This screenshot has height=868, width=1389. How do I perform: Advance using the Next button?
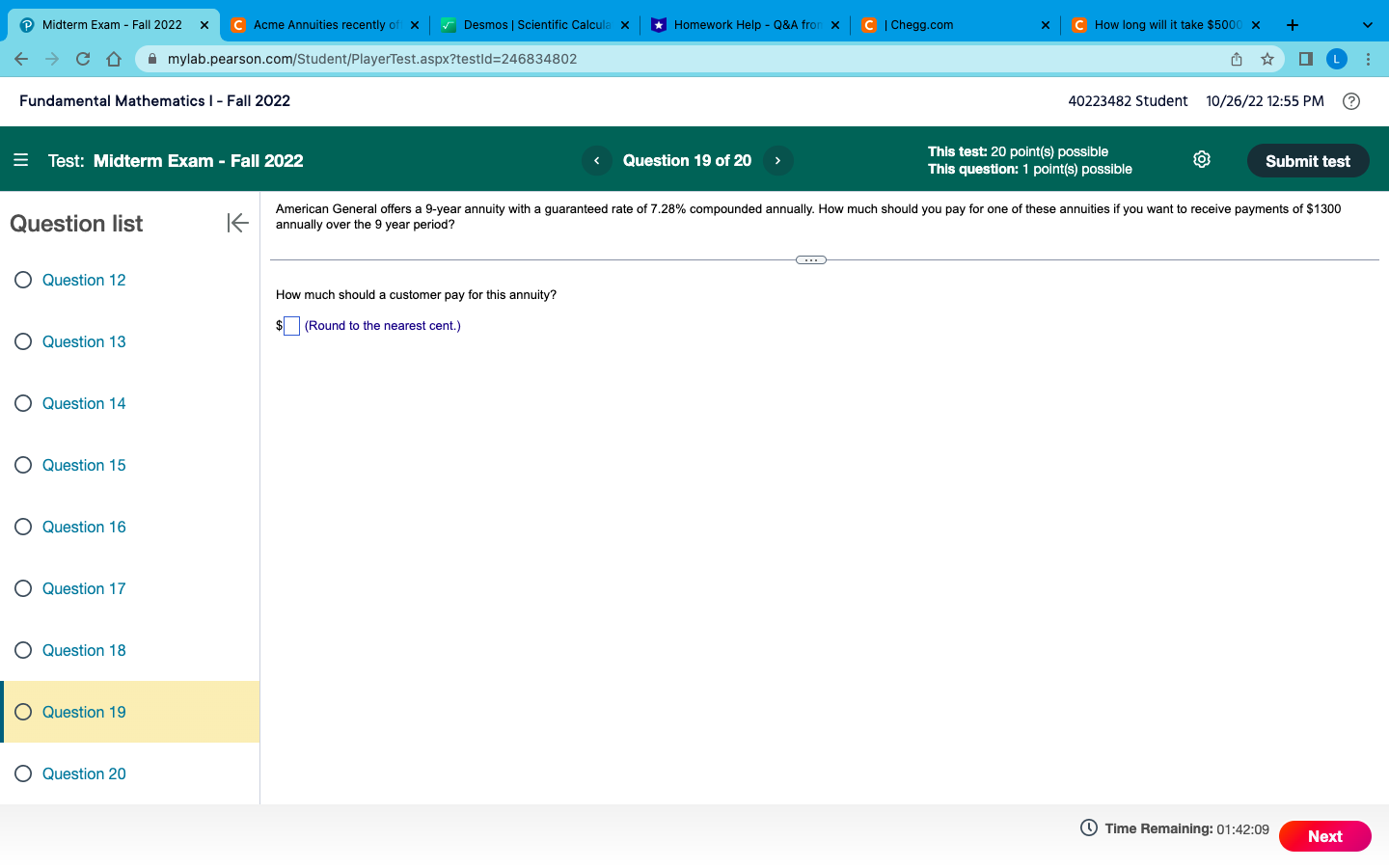[1324, 836]
